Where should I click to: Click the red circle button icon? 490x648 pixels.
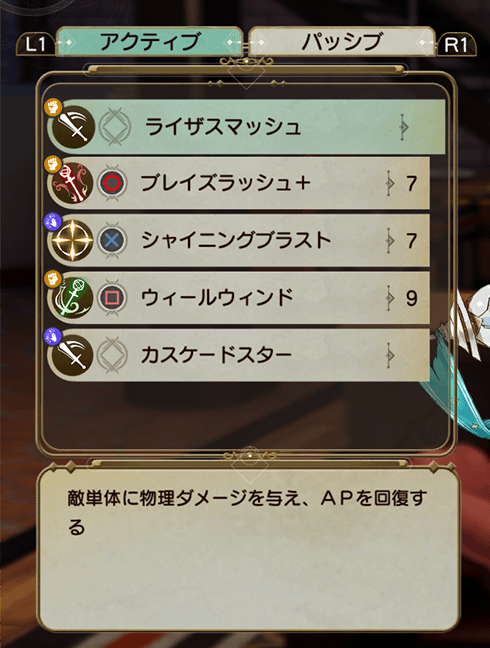click(x=112, y=183)
